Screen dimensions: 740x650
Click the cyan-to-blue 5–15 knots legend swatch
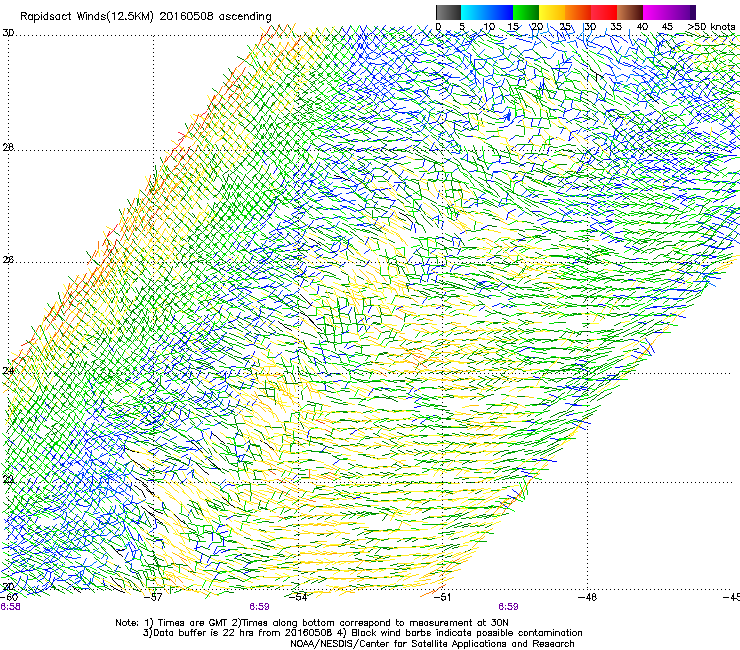tap(487, 12)
